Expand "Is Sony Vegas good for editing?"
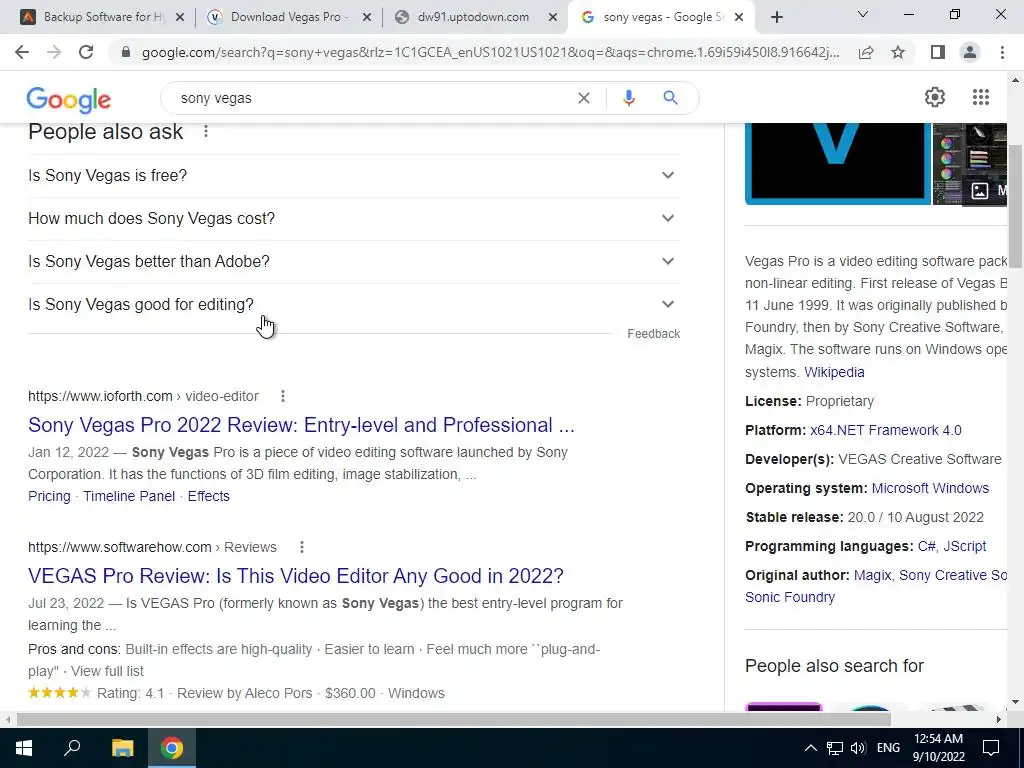This screenshot has height=768, width=1024. coord(354,305)
